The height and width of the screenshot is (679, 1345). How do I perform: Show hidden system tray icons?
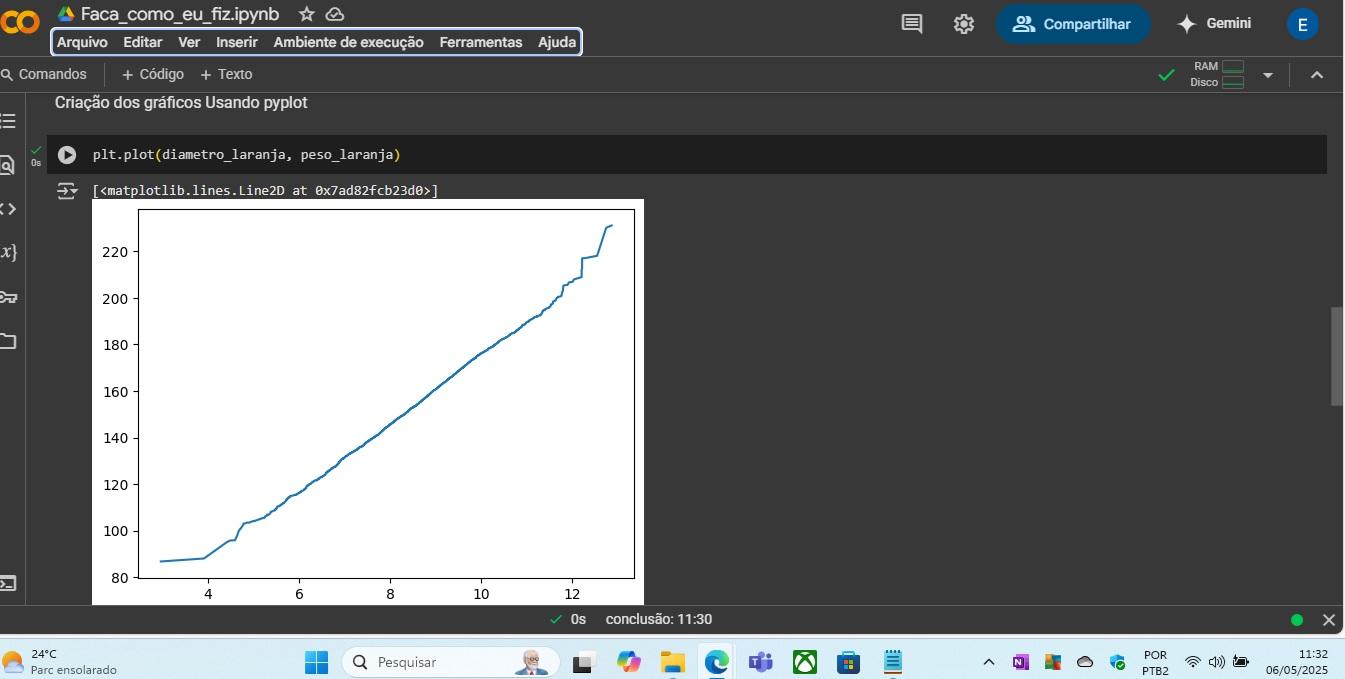pyautogui.click(x=989, y=662)
